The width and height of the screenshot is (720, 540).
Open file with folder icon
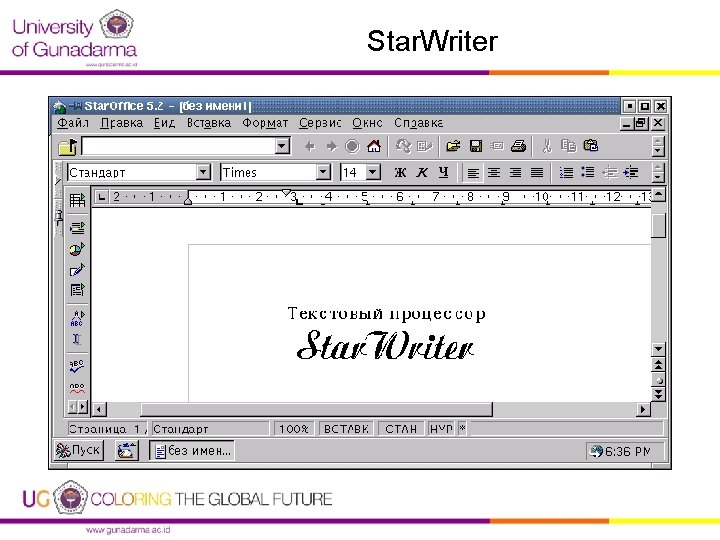454,146
